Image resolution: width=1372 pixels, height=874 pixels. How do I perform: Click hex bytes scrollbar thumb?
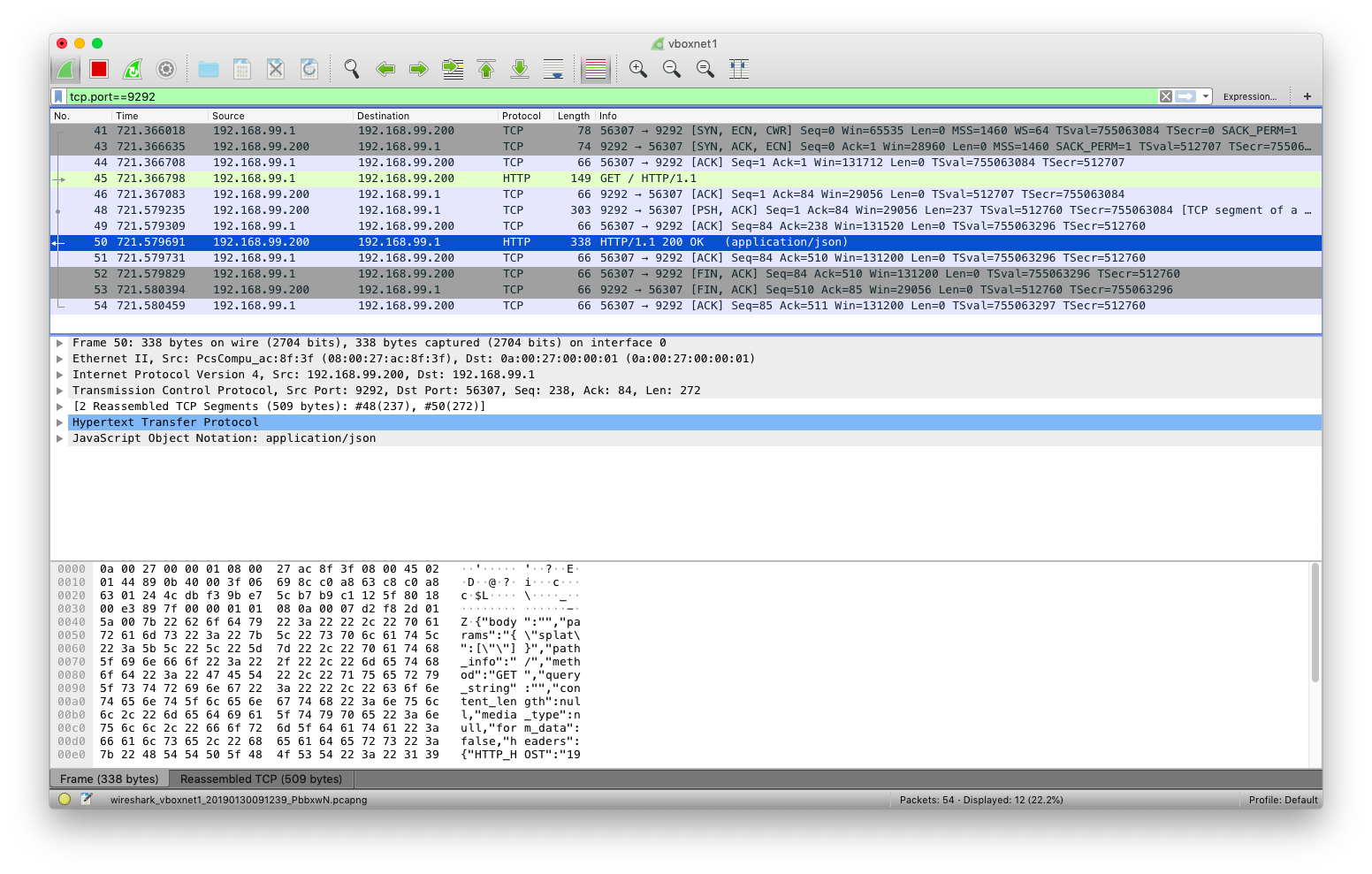point(1315,623)
